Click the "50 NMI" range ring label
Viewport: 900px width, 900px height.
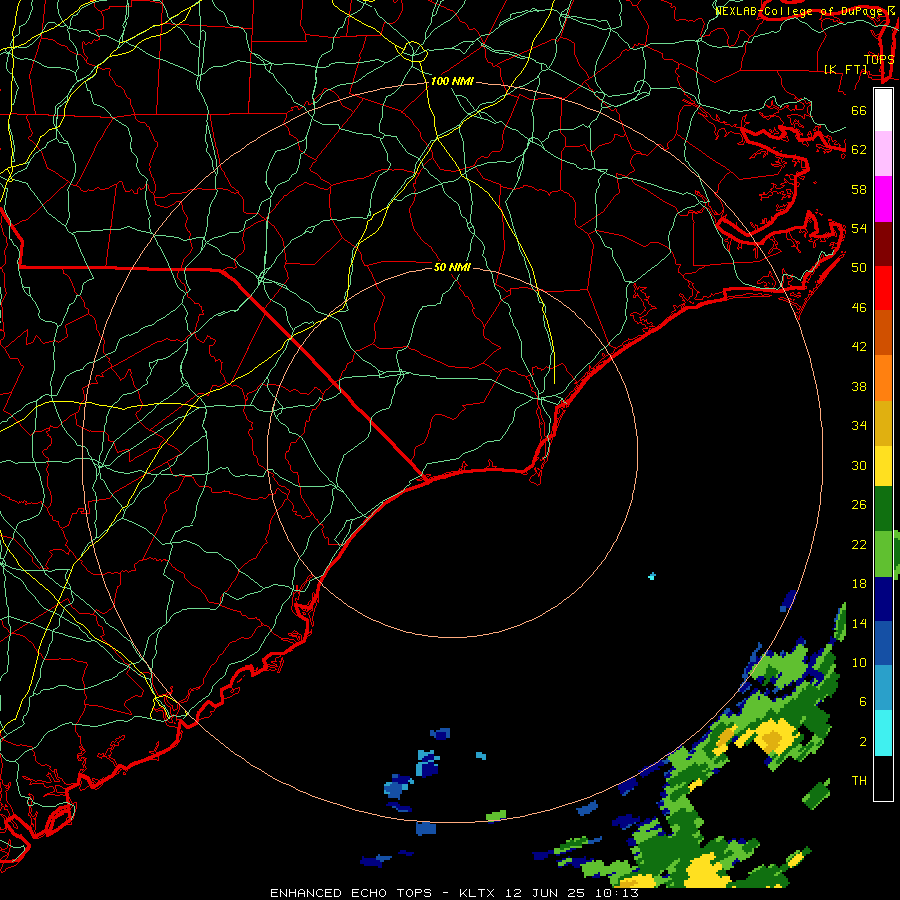(x=452, y=267)
